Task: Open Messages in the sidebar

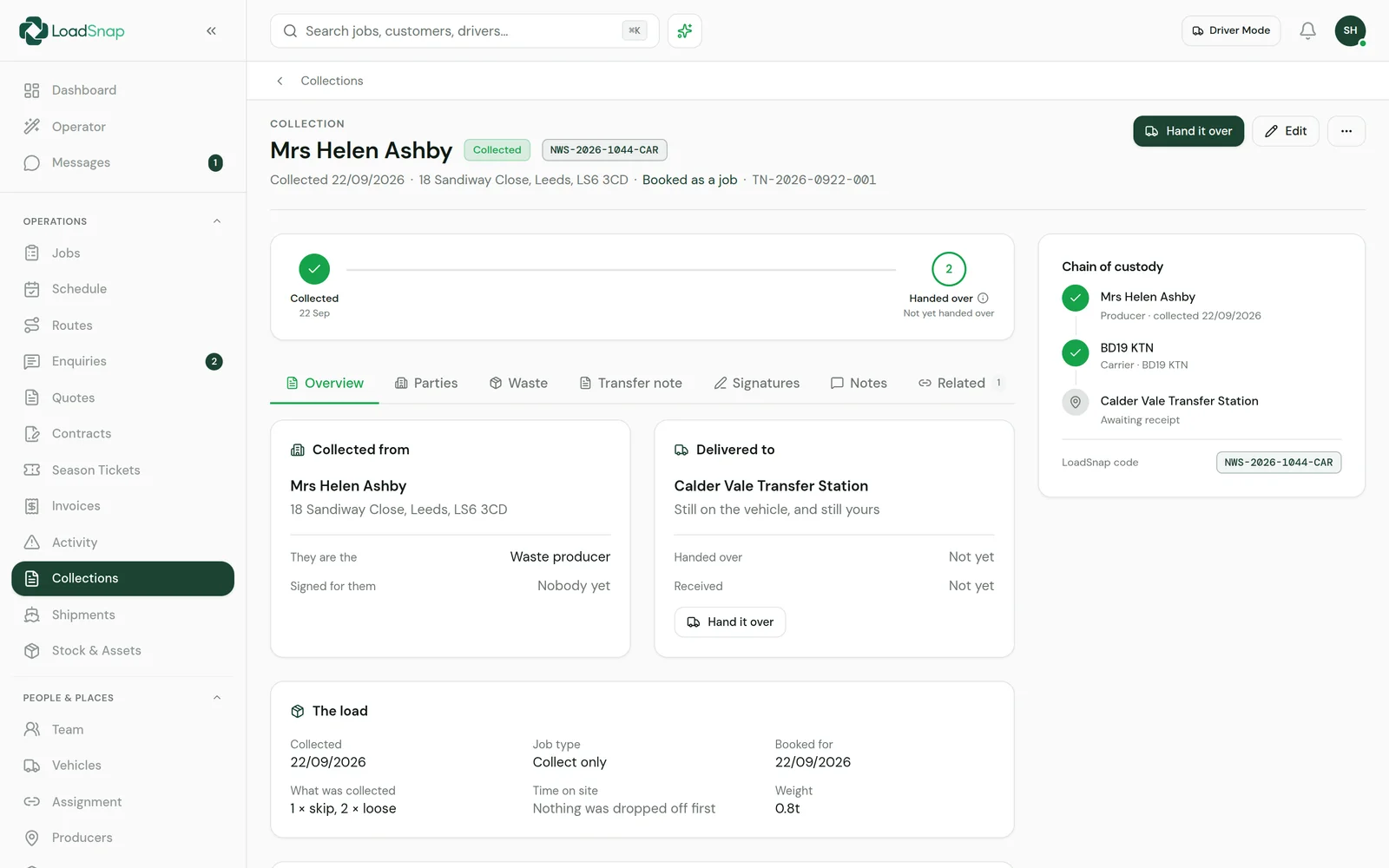Action: (123, 163)
